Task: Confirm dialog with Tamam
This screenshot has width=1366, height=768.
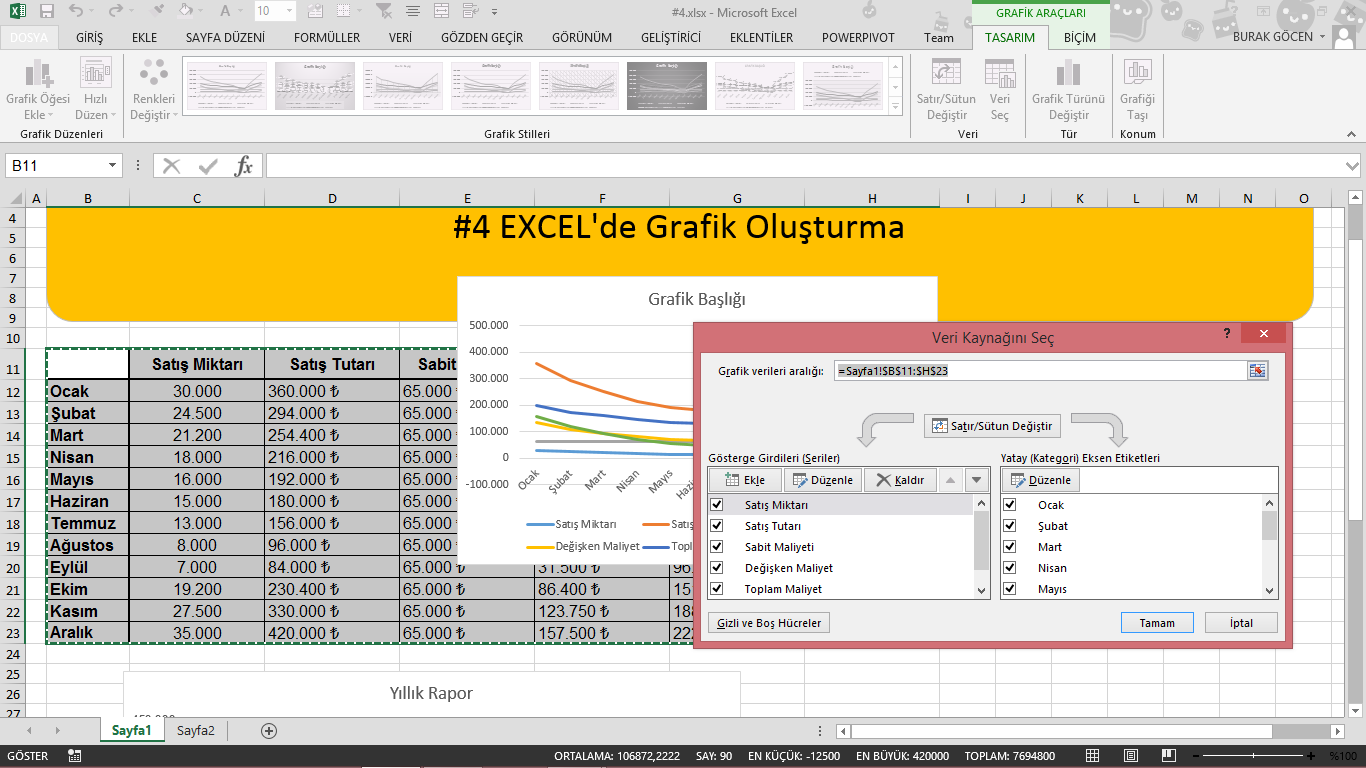Action: coord(1157,623)
